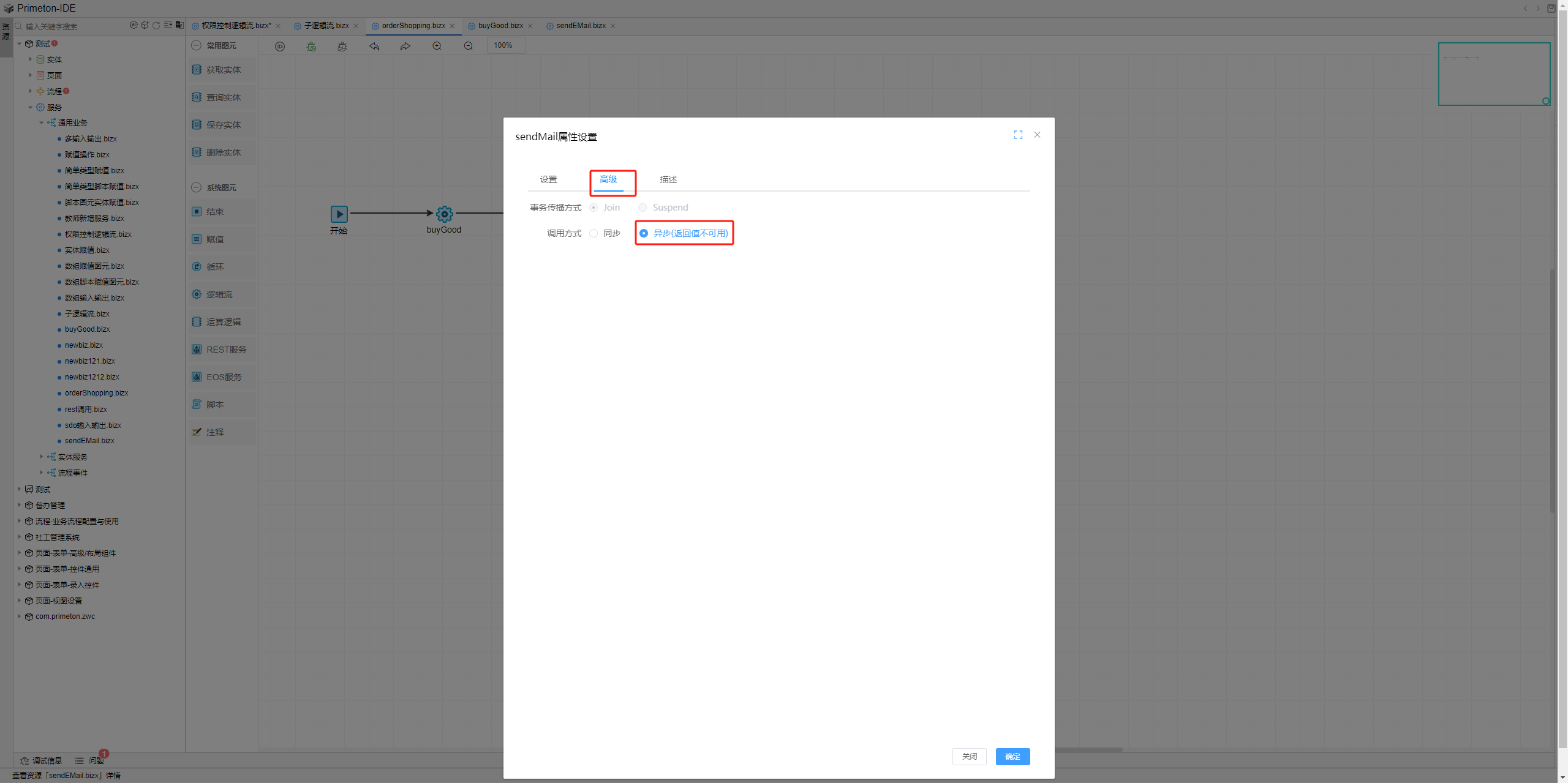Open the 描述 tab in dialog
This screenshot has width=1568, height=783.
point(668,179)
